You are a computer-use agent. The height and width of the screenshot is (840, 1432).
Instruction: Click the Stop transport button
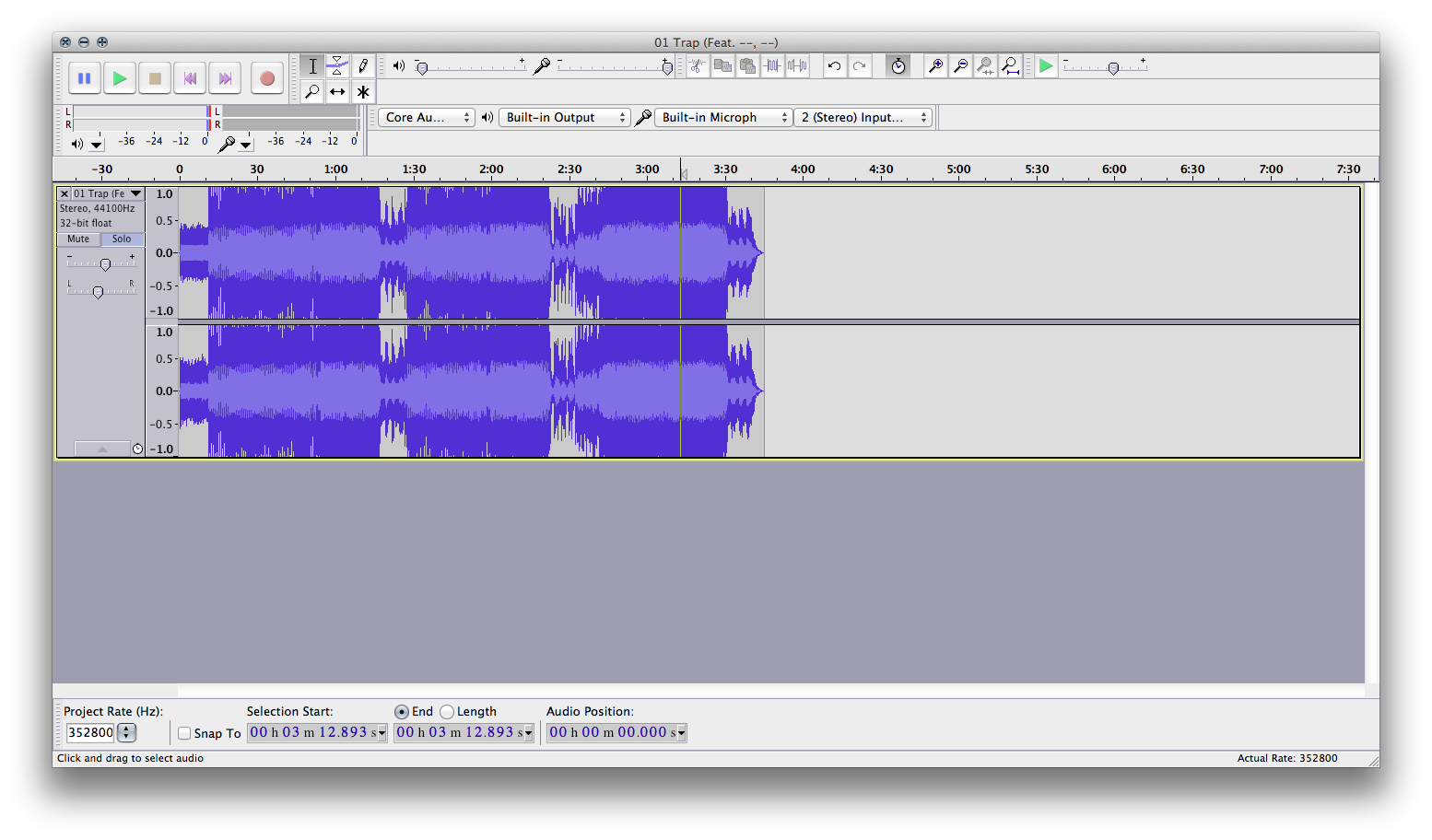coord(155,78)
